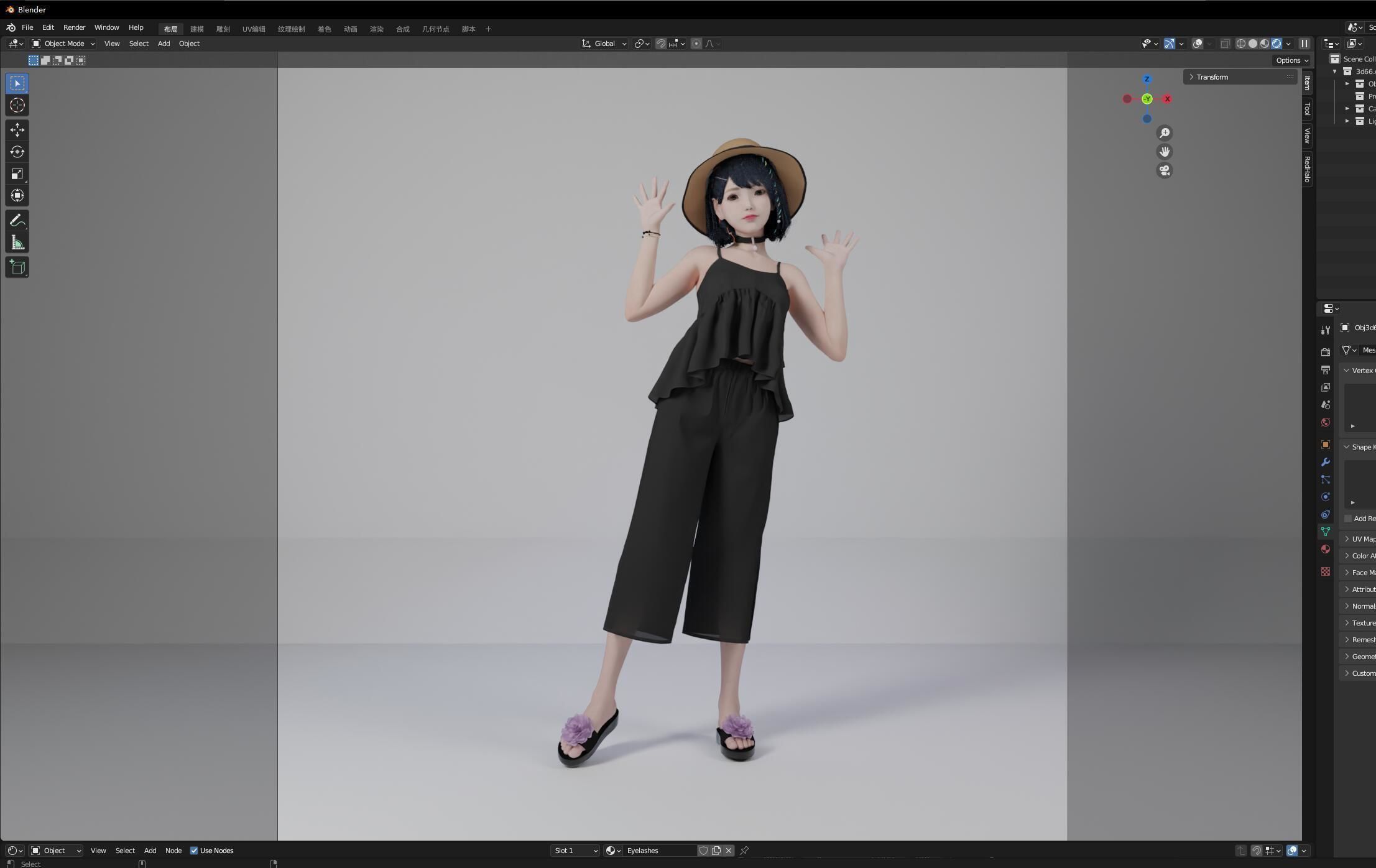Viewport: 1376px width, 868px height.
Task: Select the Move tool
Action: (17, 130)
